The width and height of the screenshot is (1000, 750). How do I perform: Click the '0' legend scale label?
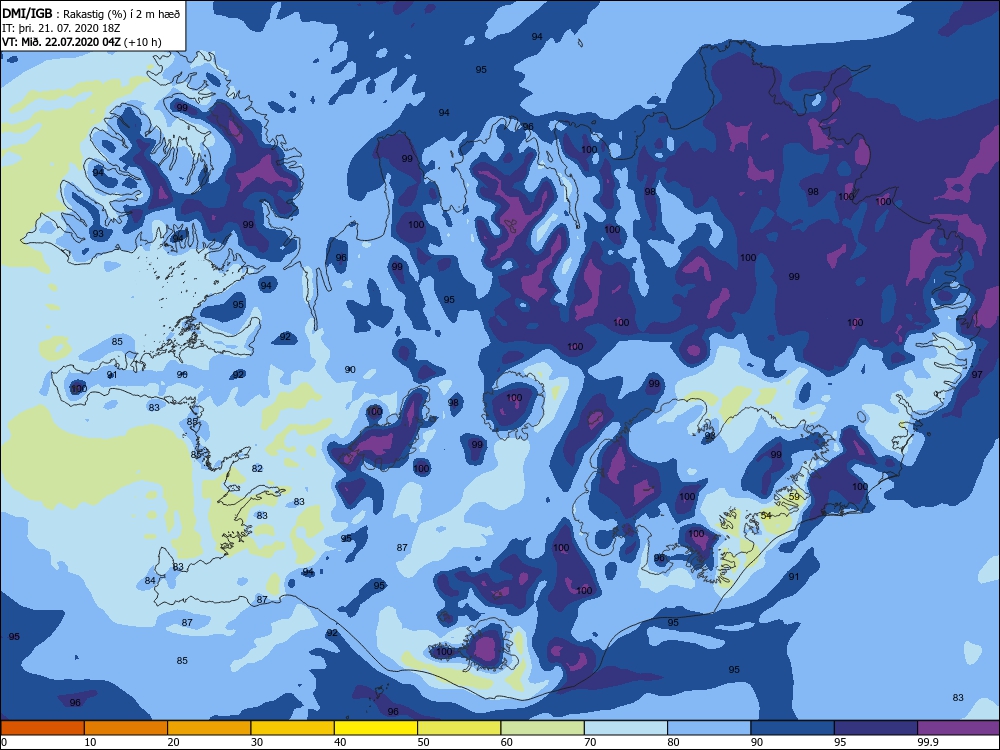[4, 742]
